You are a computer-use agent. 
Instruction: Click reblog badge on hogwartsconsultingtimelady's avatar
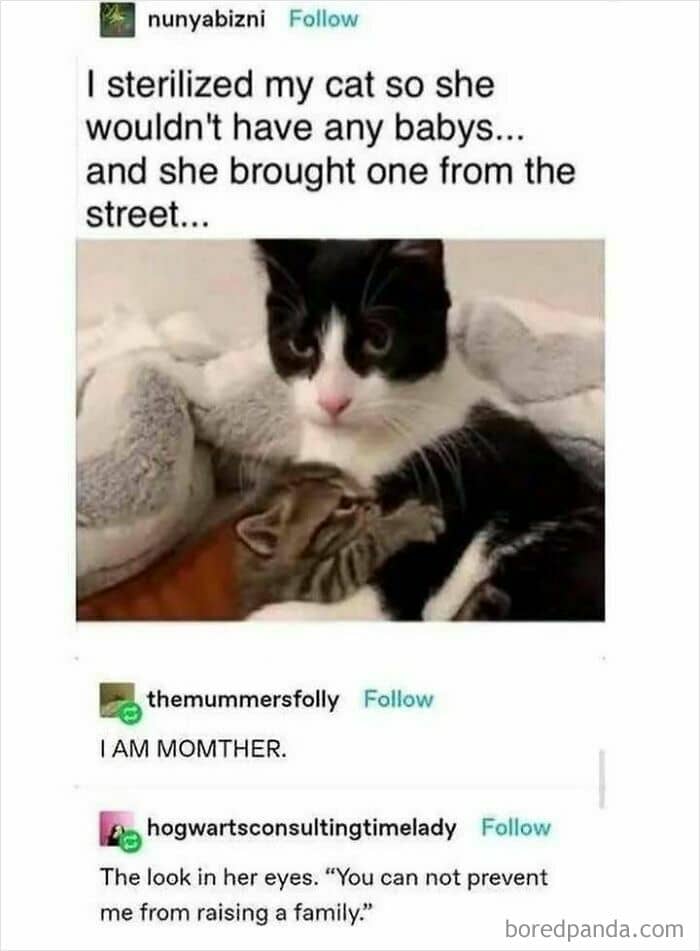[128, 842]
